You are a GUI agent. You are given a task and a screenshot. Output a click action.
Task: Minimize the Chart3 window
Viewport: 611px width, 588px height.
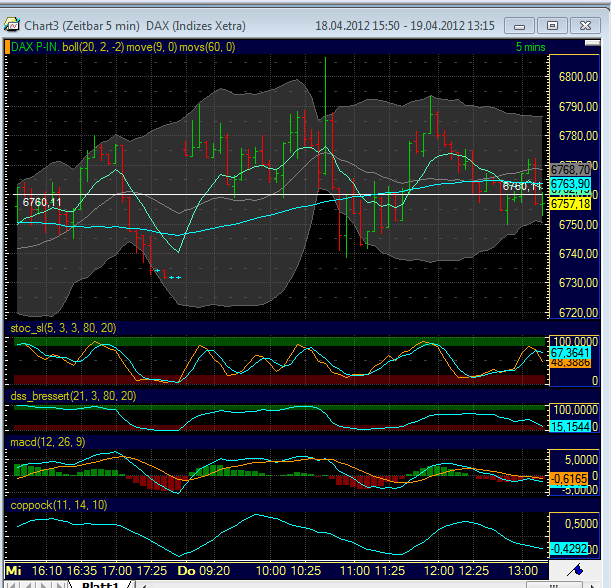(519, 26)
